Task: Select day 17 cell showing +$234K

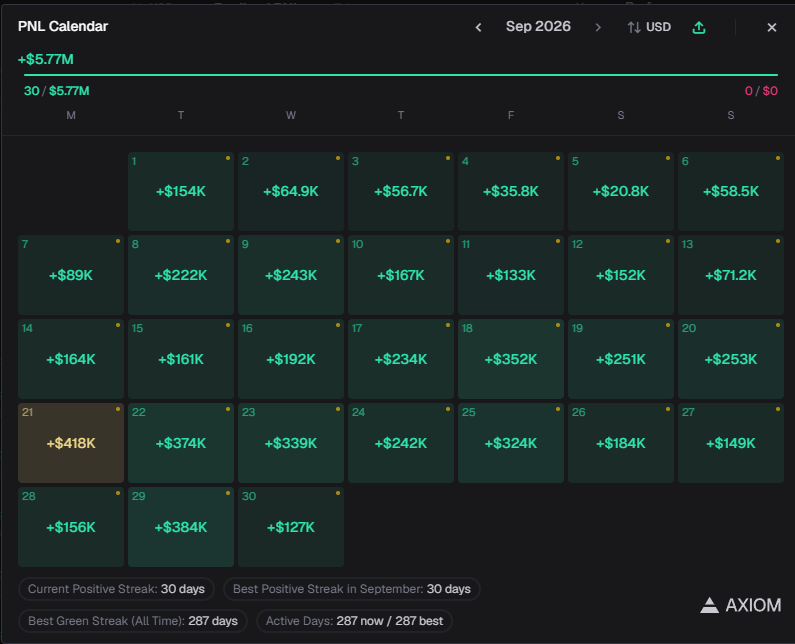Action: click(401, 359)
